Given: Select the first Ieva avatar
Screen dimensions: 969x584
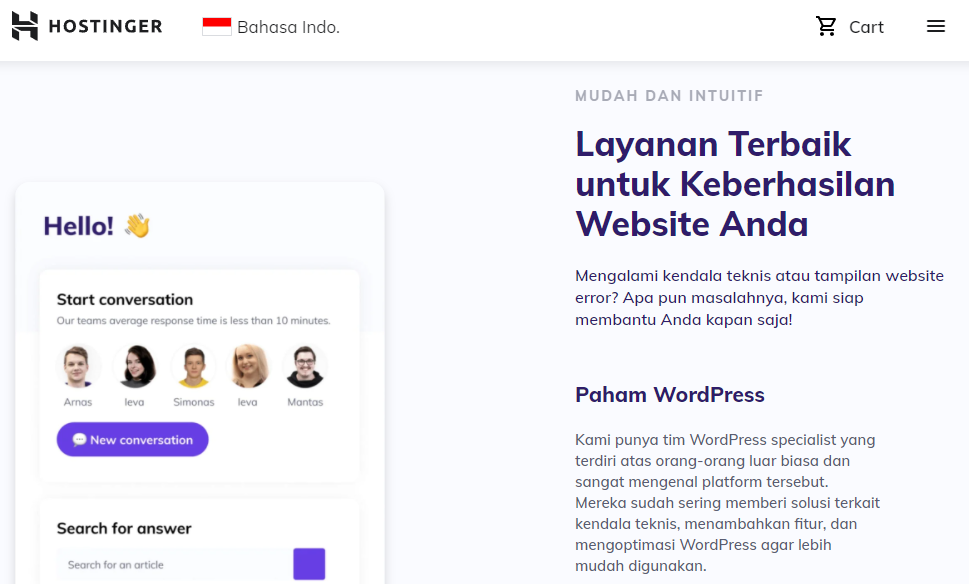Looking at the screenshot, I should pos(136,365).
